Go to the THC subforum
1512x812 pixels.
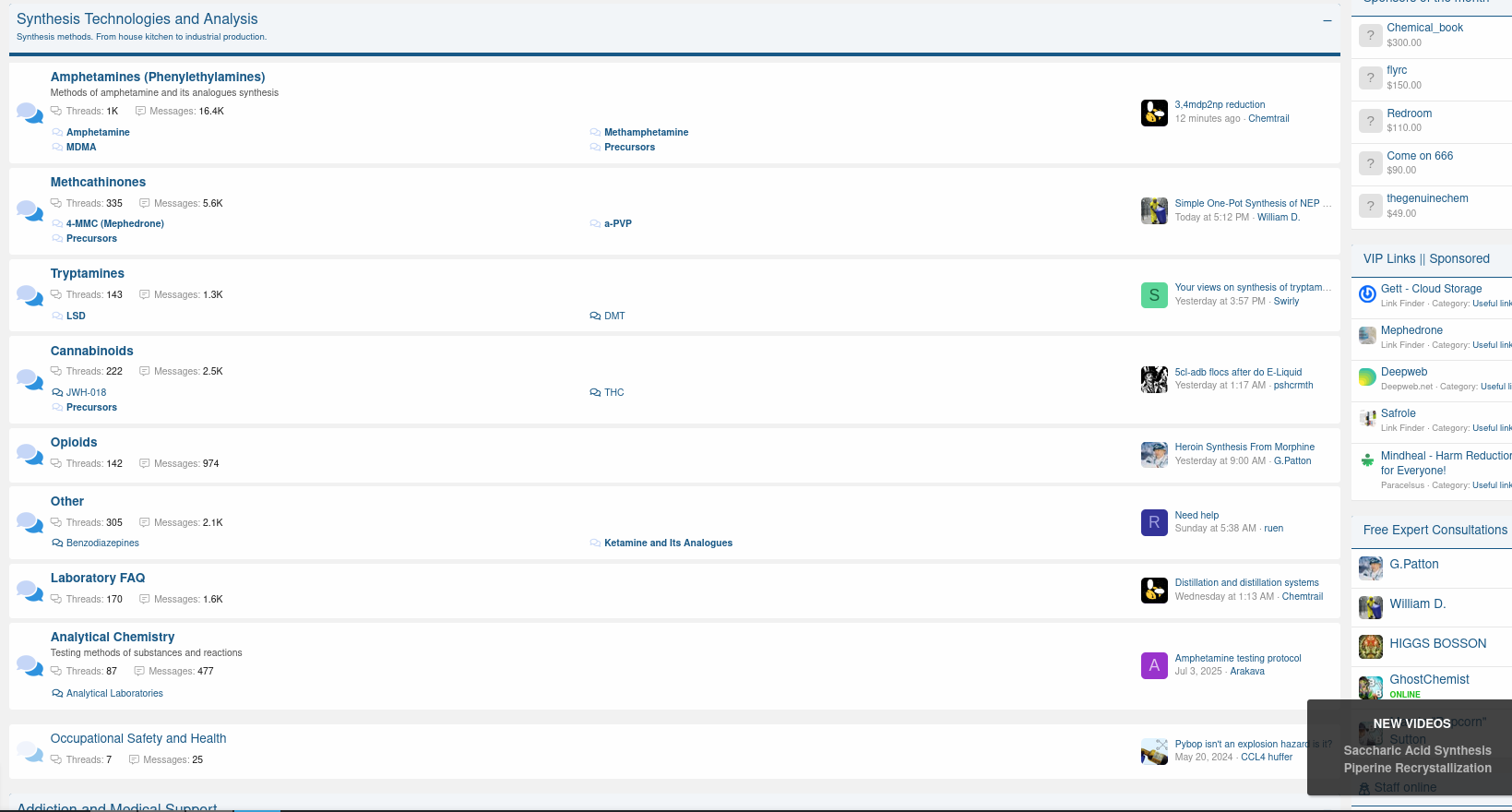[x=614, y=392]
